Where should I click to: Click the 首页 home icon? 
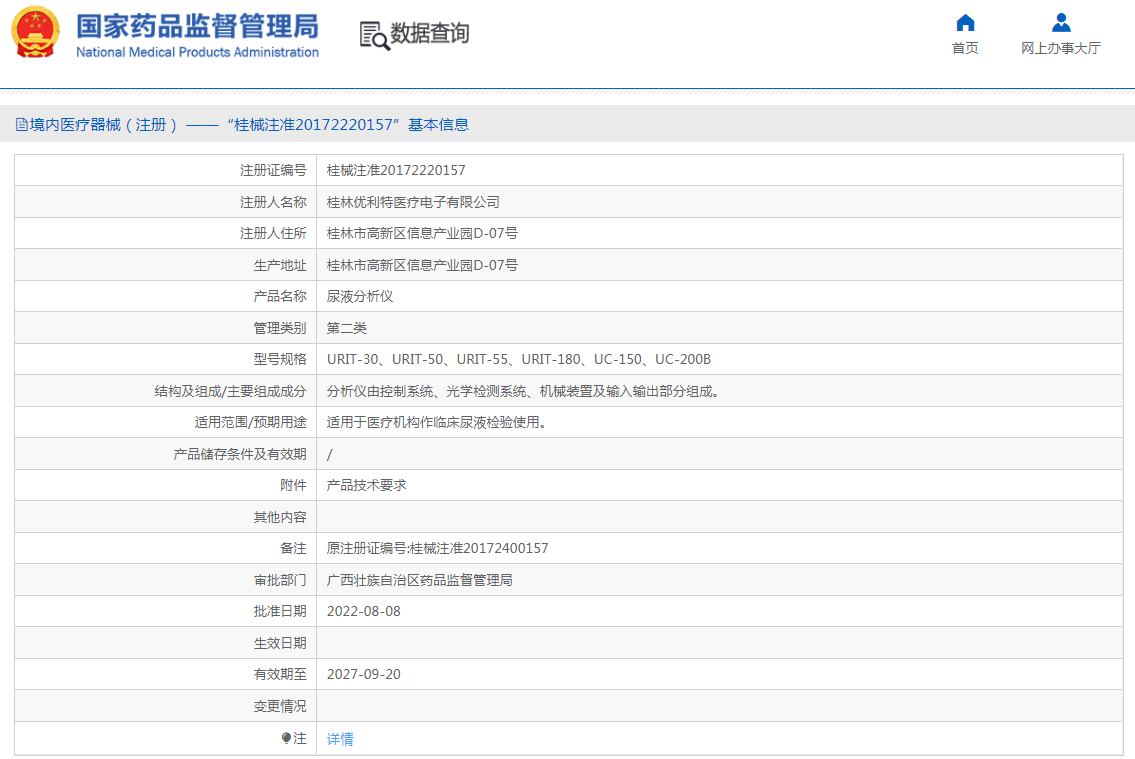(x=964, y=22)
